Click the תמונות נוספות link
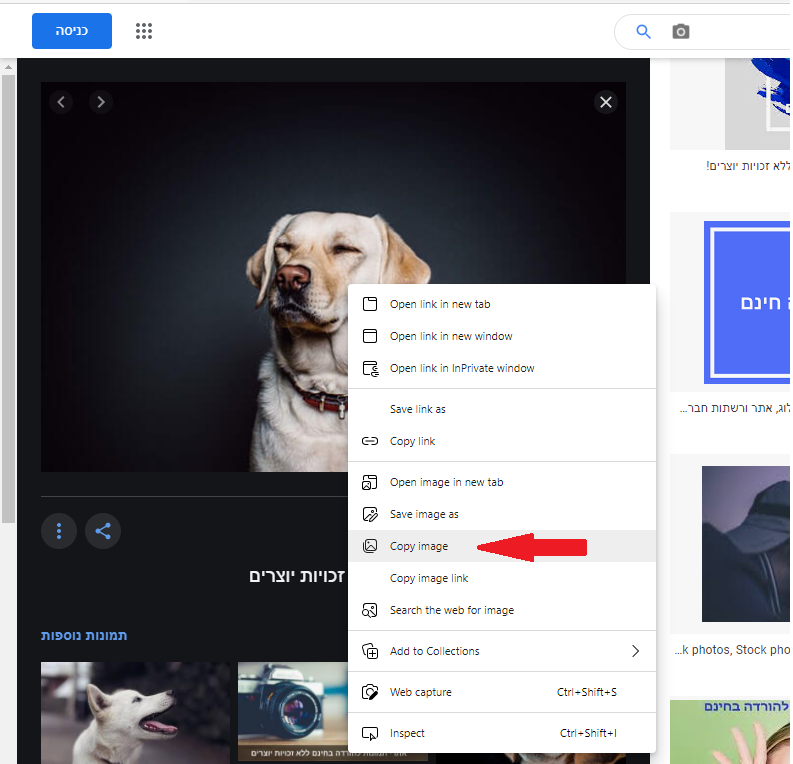Viewport: 793px width, 764px height. pos(84,636)
